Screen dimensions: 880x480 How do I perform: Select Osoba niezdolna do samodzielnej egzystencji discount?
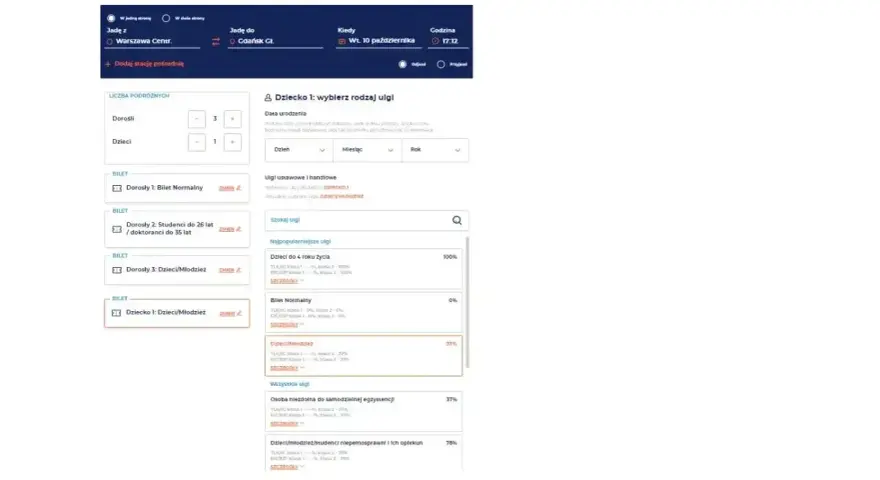364,412
